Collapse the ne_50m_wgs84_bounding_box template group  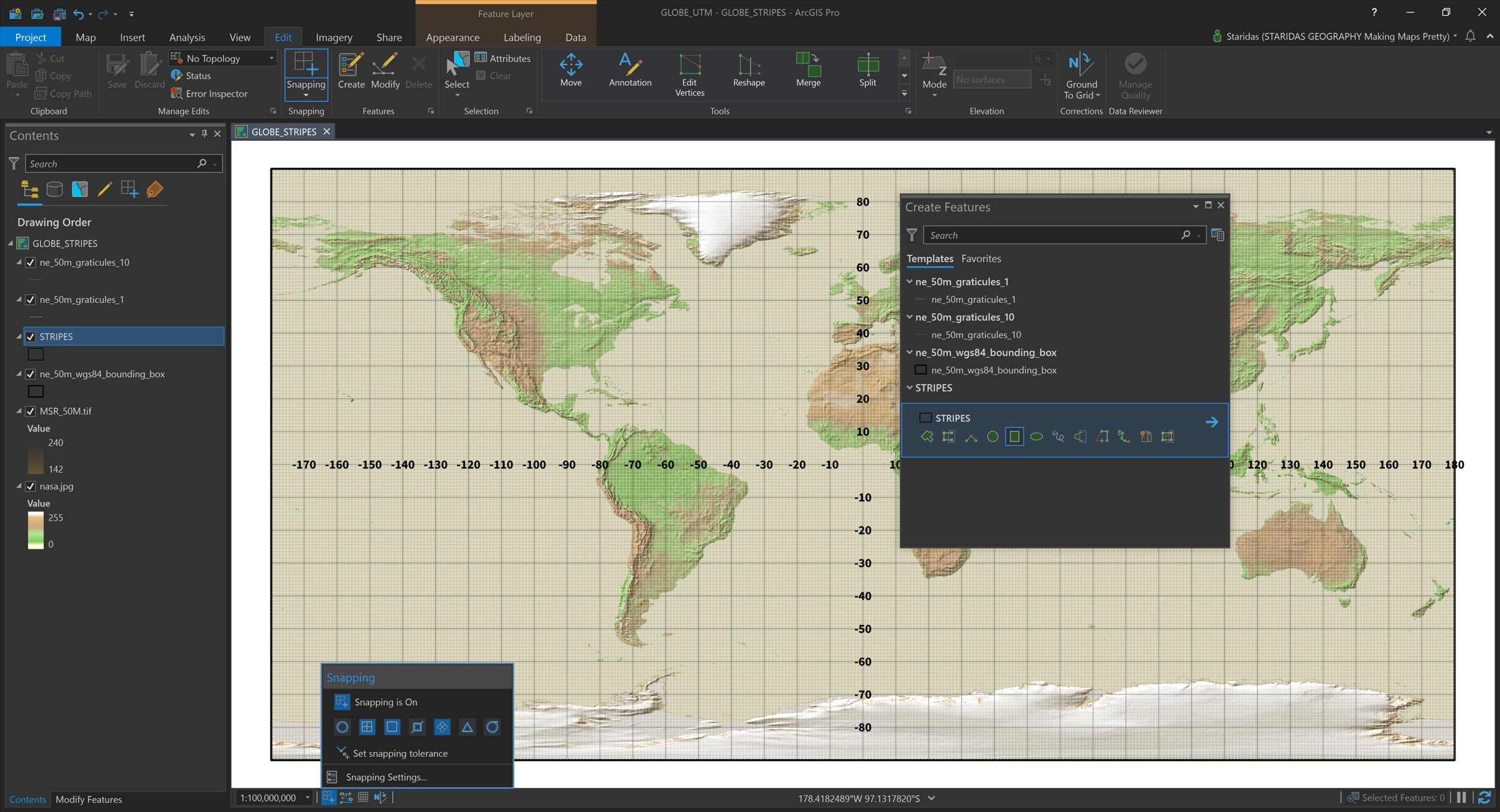click(910, 353)
